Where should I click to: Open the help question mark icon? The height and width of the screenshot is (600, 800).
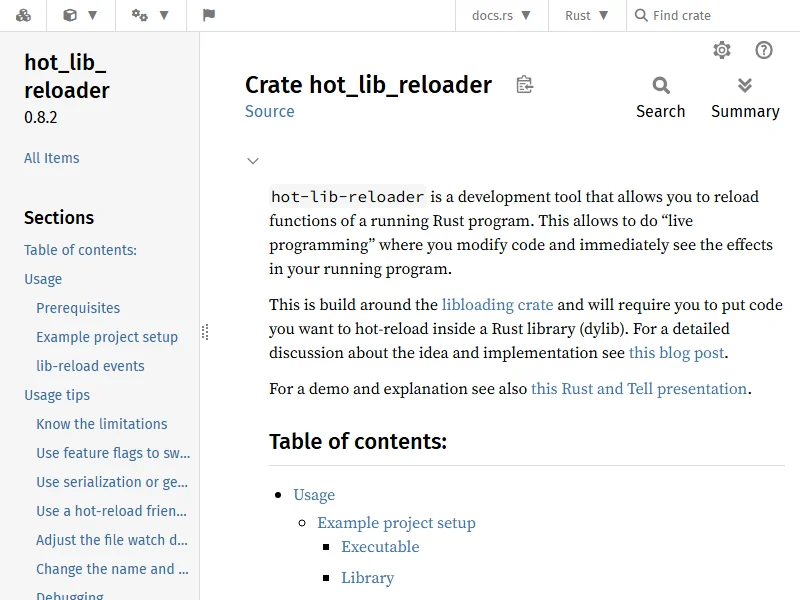click(x=764, y=51)
